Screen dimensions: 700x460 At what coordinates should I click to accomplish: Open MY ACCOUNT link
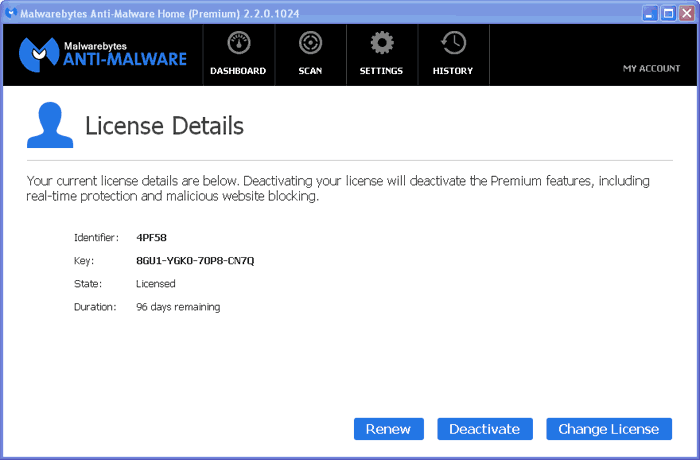pyautogui.click(x=651, y=68)
